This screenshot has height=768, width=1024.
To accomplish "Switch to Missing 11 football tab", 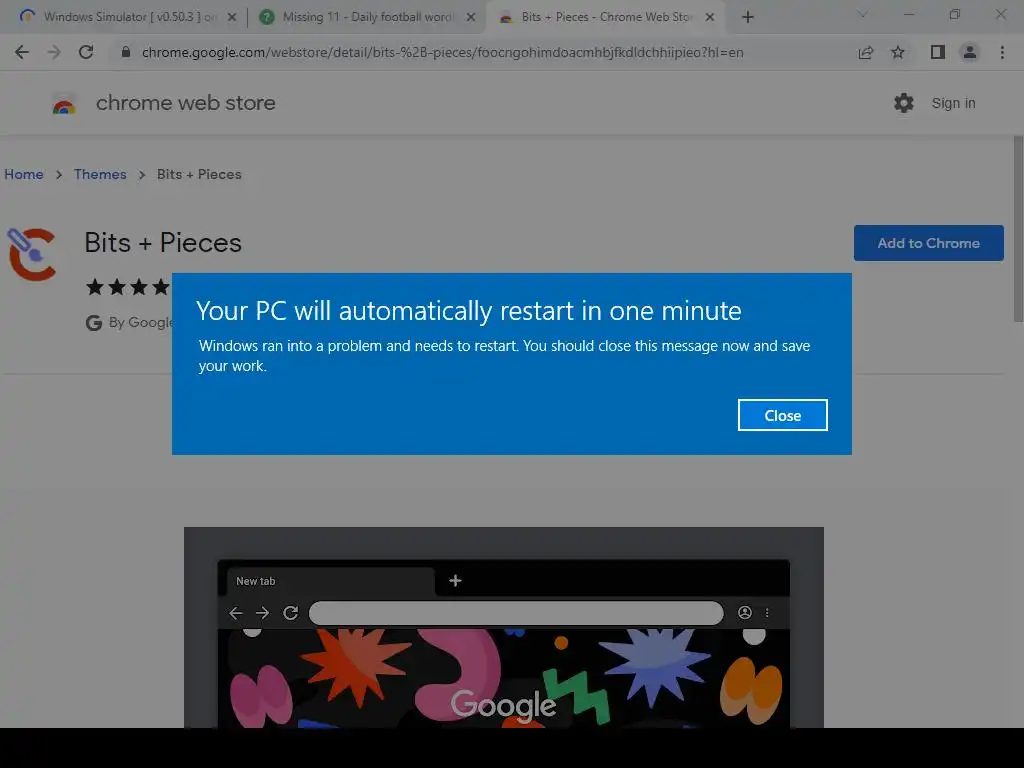I will [367, 17].
